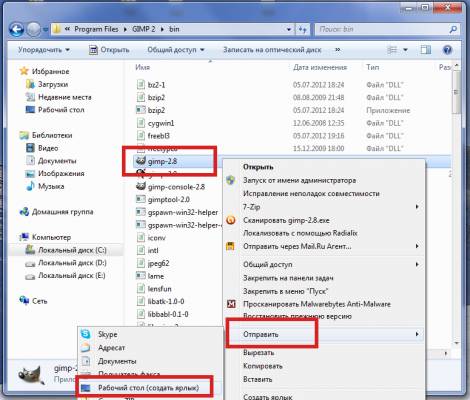Toggle the preview pane icon
Image resolution: width=470 pixels, height=400 pixels.
(425, 50)
